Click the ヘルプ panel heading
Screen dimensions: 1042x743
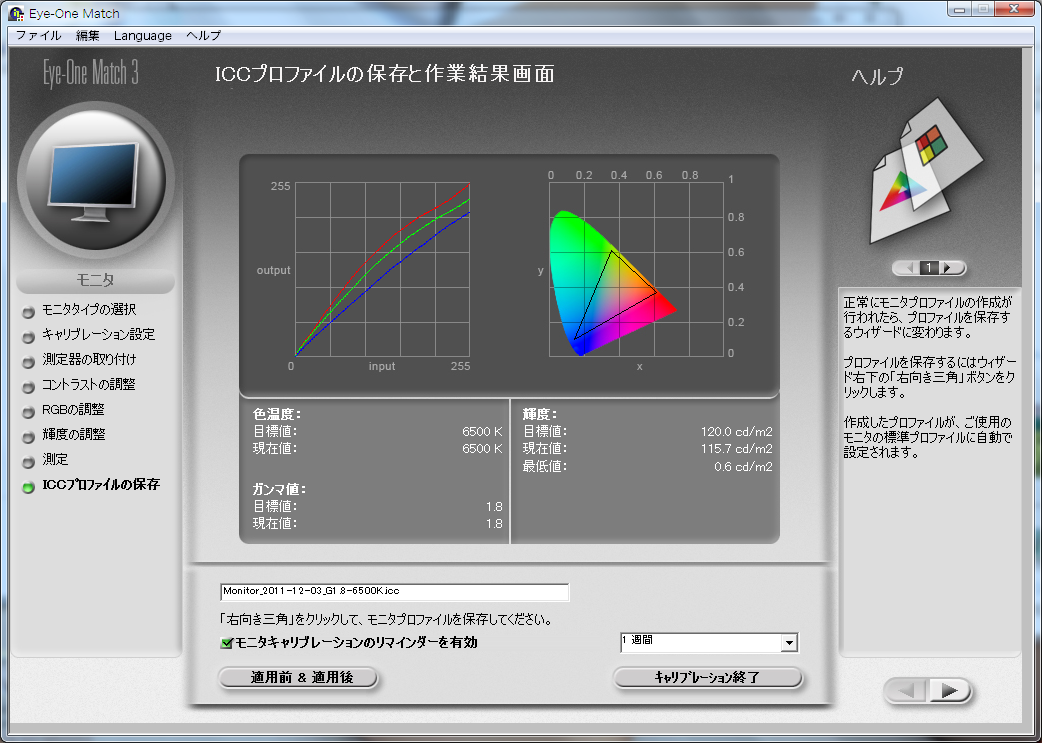pos(877,76)
